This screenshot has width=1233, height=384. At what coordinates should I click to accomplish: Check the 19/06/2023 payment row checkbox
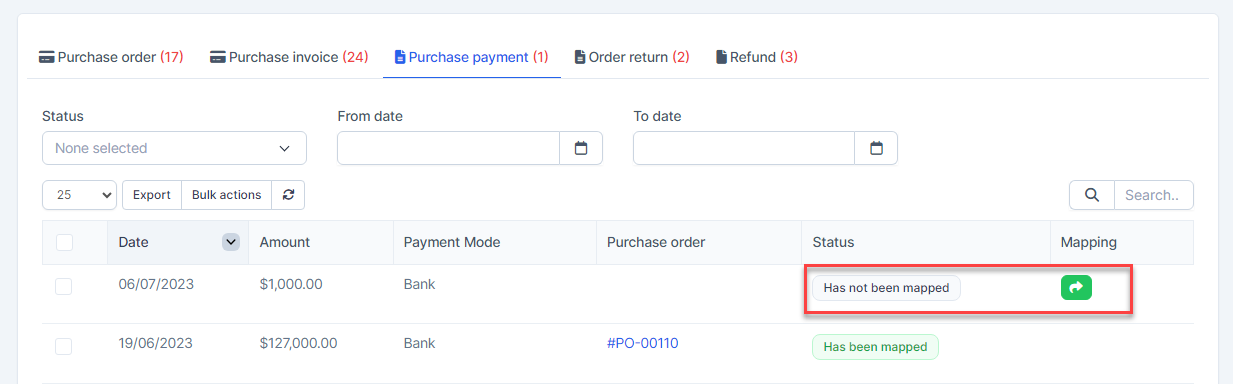(64, 346)
